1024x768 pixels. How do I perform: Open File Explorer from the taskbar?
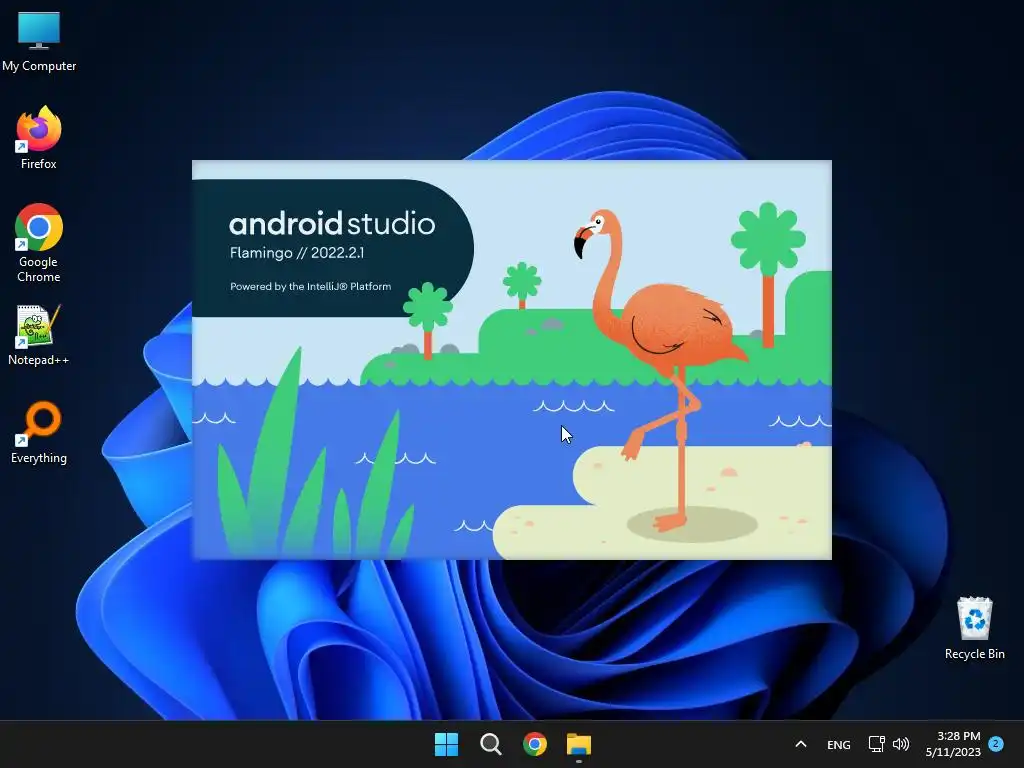(x=579, y=744)
